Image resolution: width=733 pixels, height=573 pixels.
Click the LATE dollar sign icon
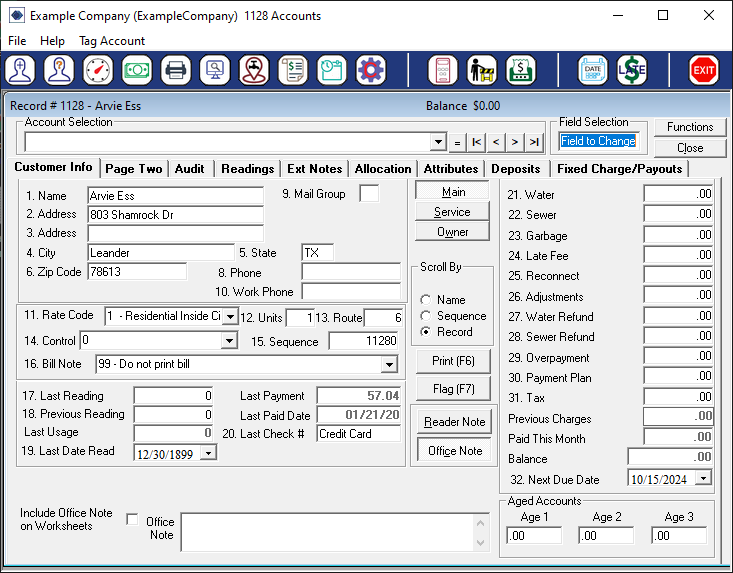(632, 71)
